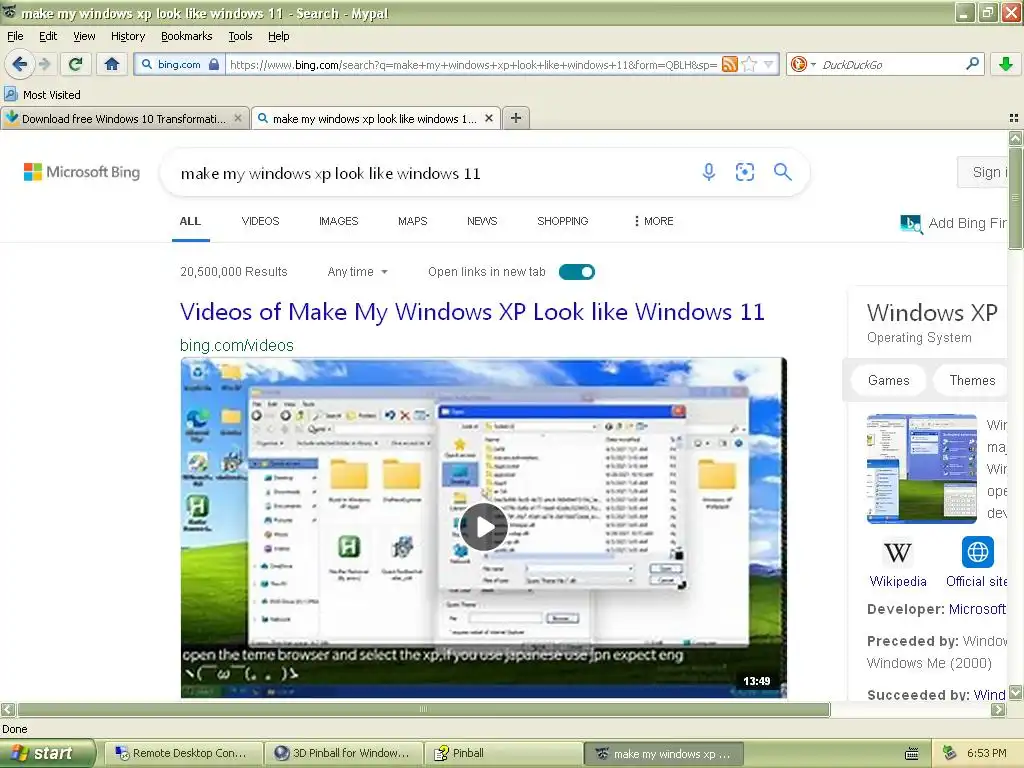This screenshot has width=1024, height=768.
Task: Switch to Remote Desktop Connection taskbar item
Action: (x=183, y=753)
